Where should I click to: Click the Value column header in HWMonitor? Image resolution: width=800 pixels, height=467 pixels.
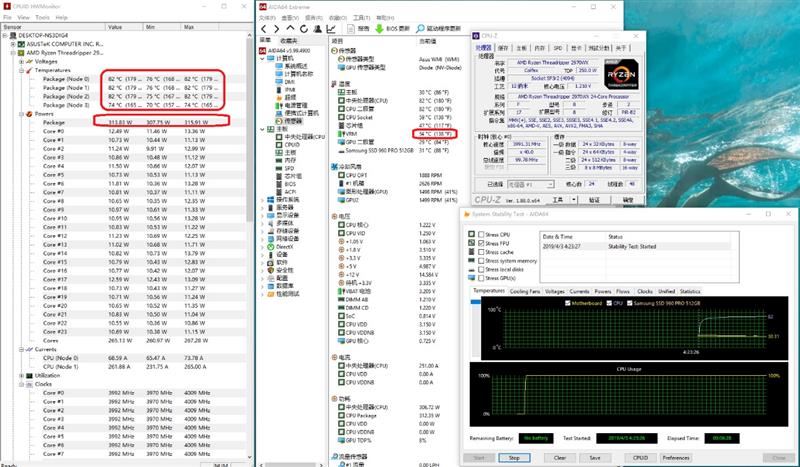124,27
